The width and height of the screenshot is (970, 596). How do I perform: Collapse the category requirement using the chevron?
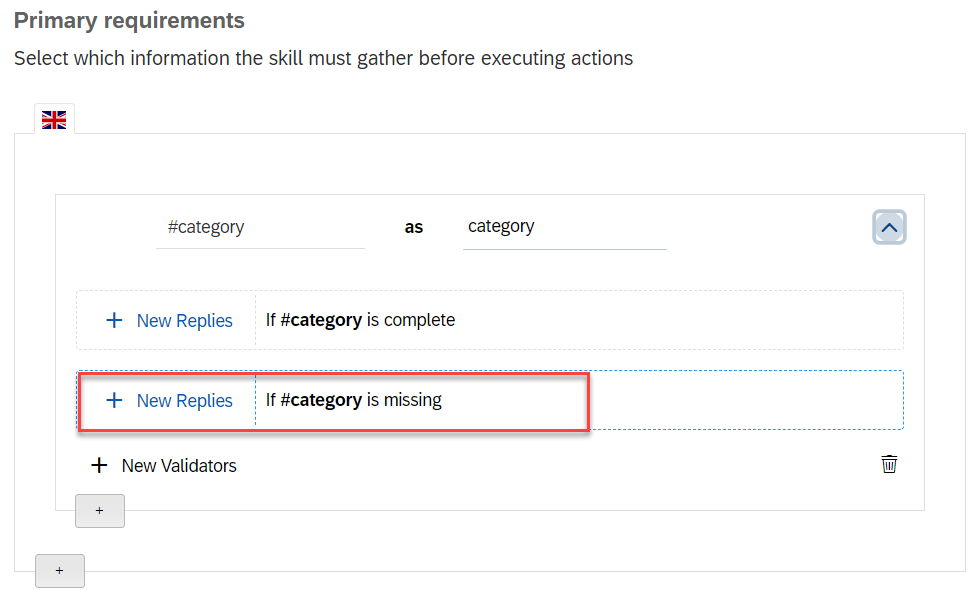pos(889,227)
